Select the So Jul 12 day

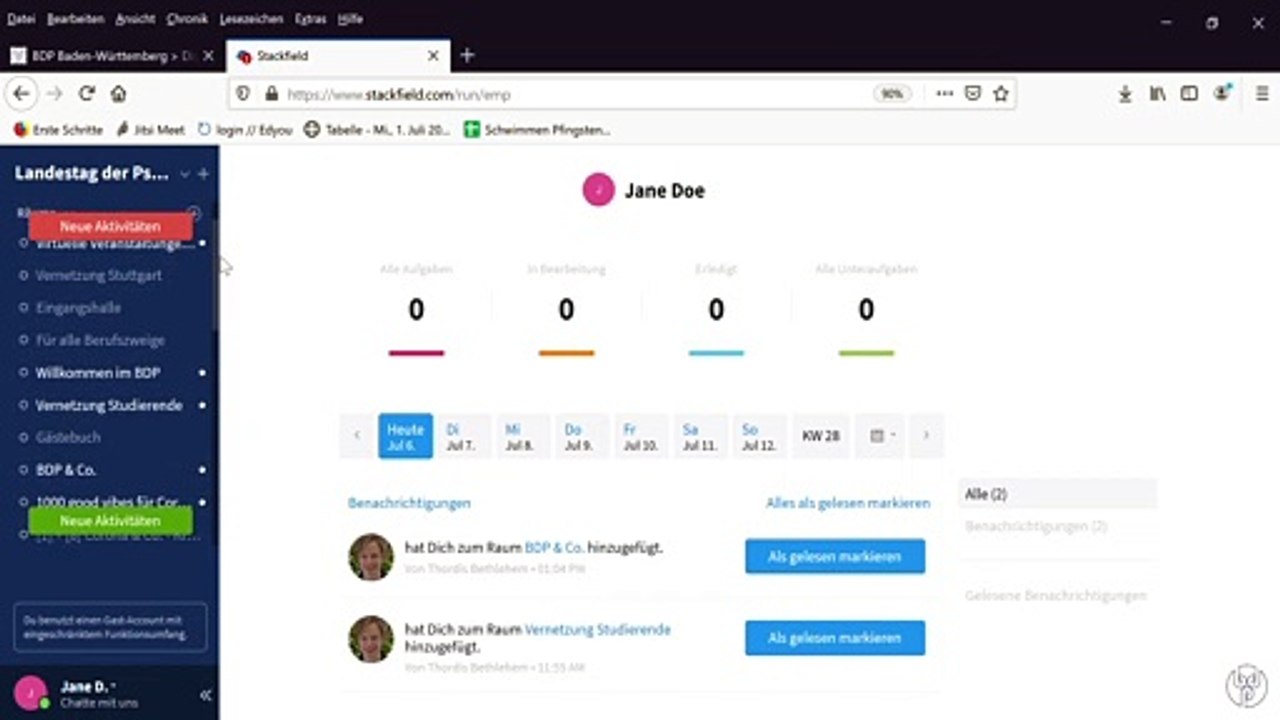click(759, 436)
